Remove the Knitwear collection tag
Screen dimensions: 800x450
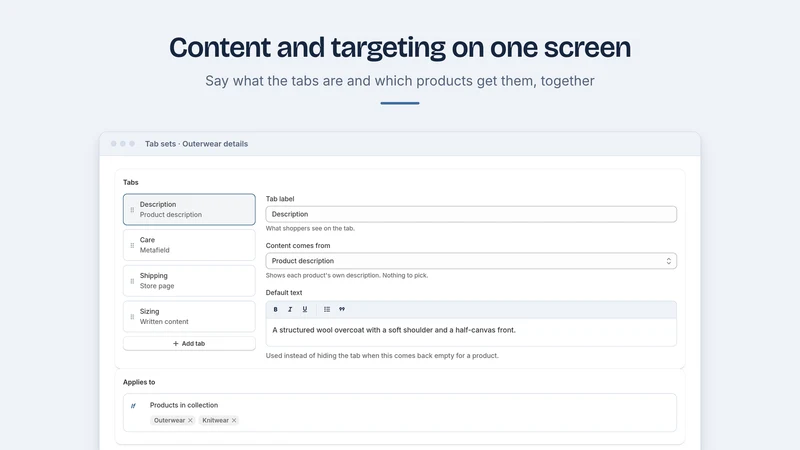(234, 420)
